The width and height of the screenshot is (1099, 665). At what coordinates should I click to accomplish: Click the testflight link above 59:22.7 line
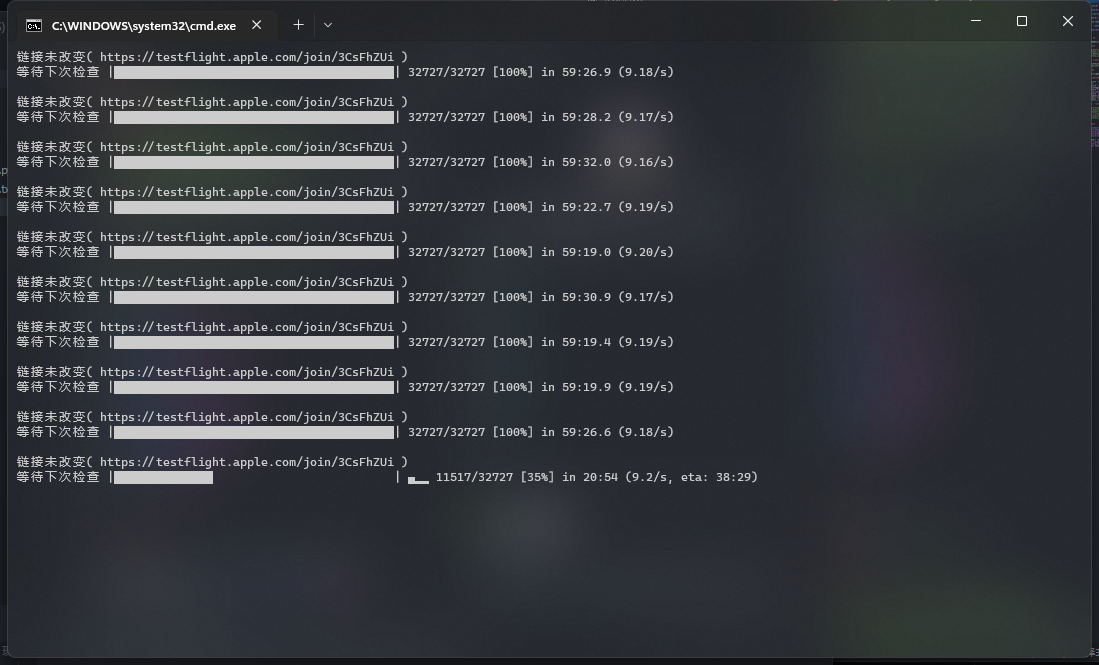247,192
